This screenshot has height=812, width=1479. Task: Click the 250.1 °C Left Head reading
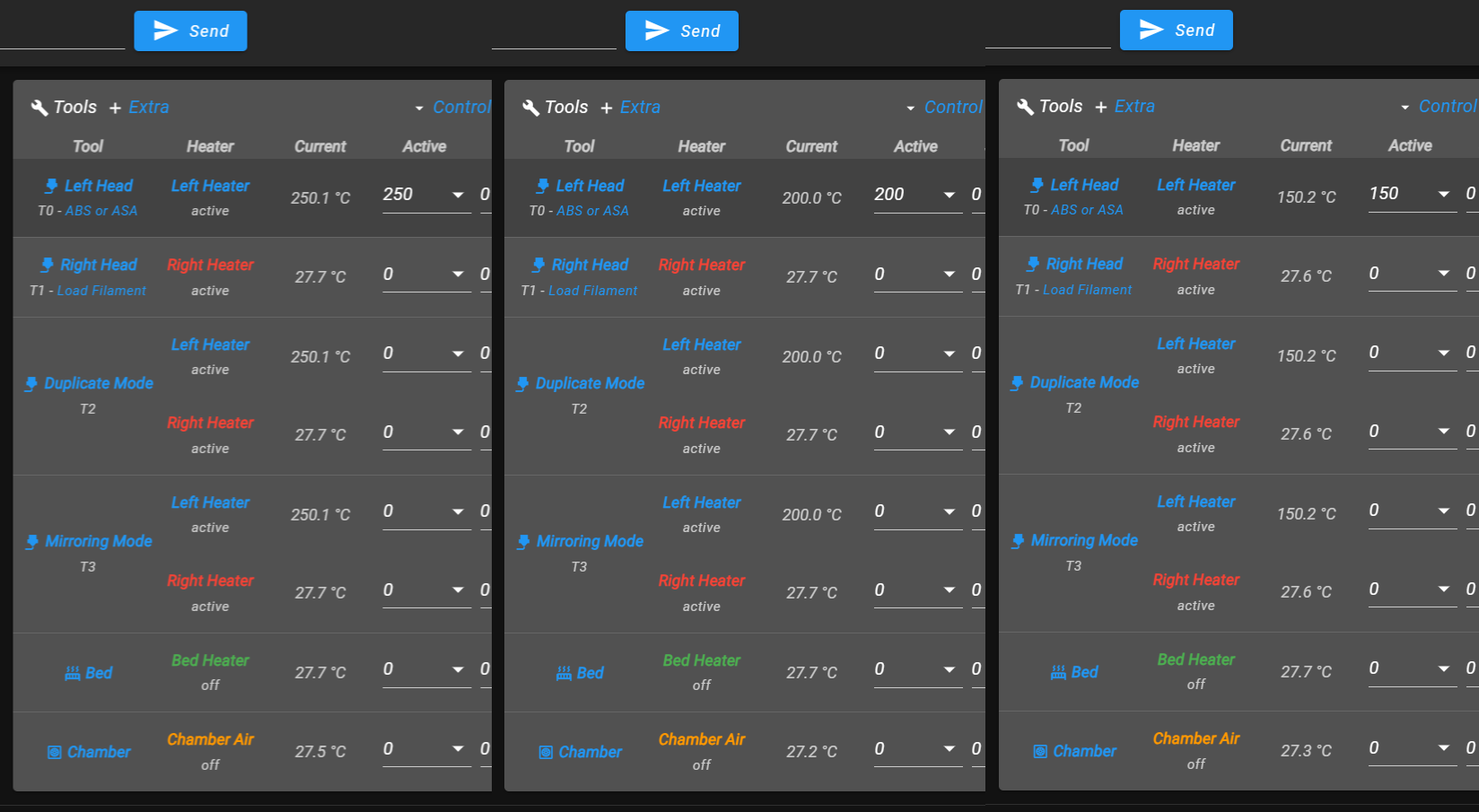(320, 198)
